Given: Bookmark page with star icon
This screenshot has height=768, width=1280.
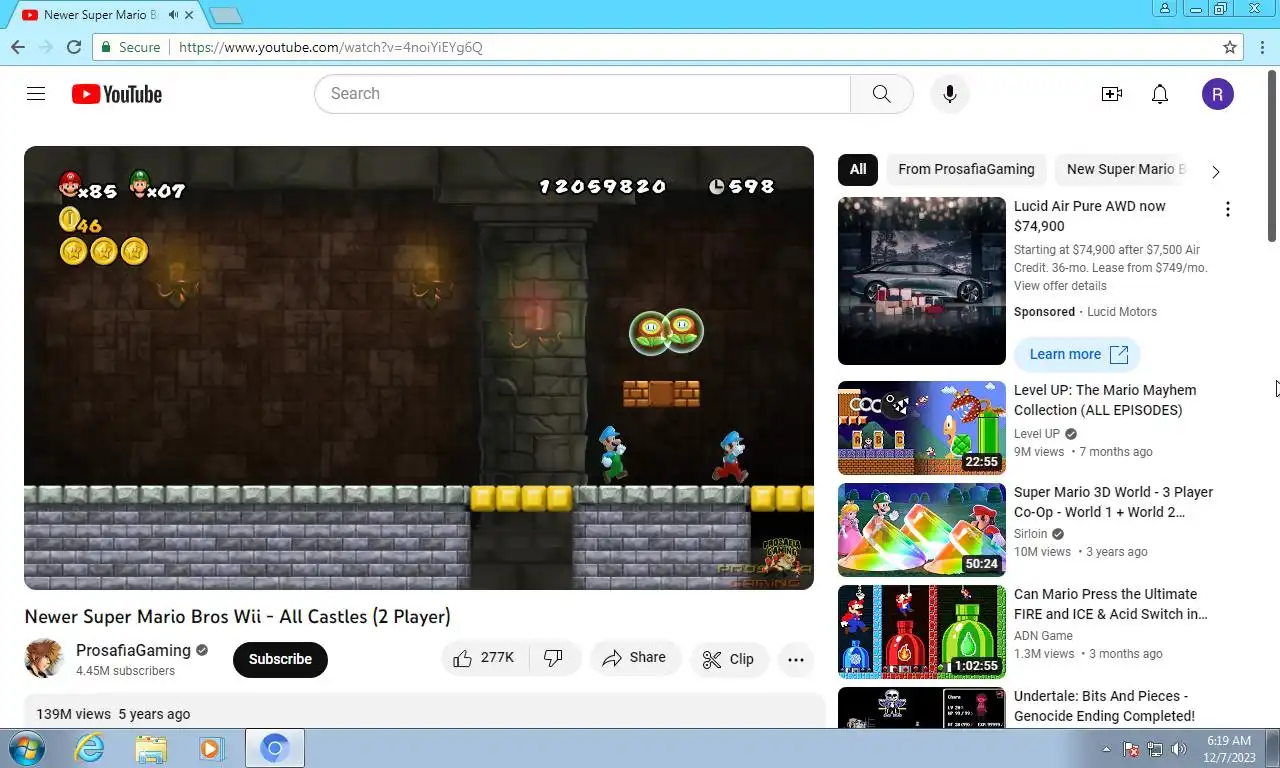Looking at the screenshot, I should point(1230,47).
